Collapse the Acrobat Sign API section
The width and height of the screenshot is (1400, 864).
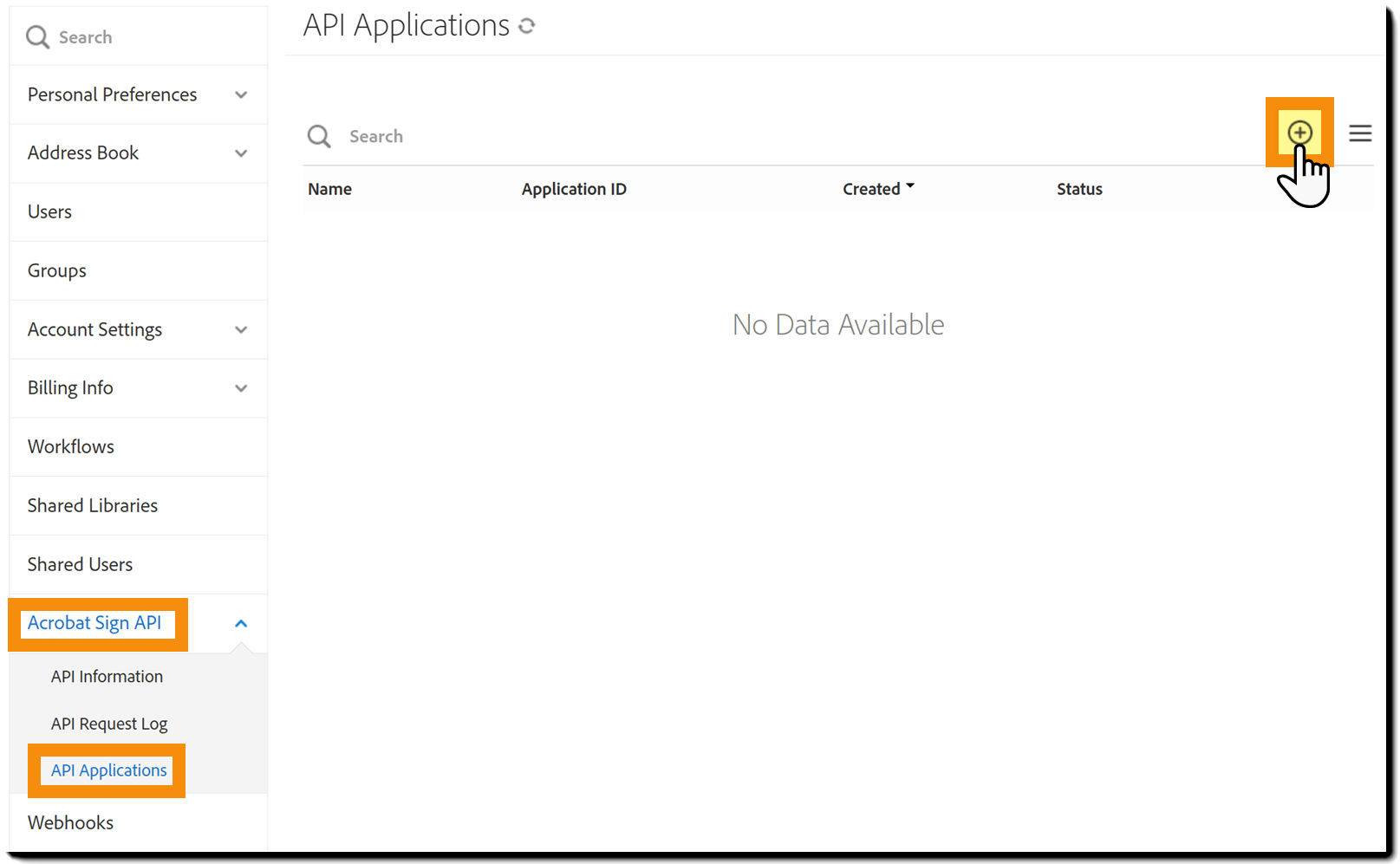pos(241,622)
